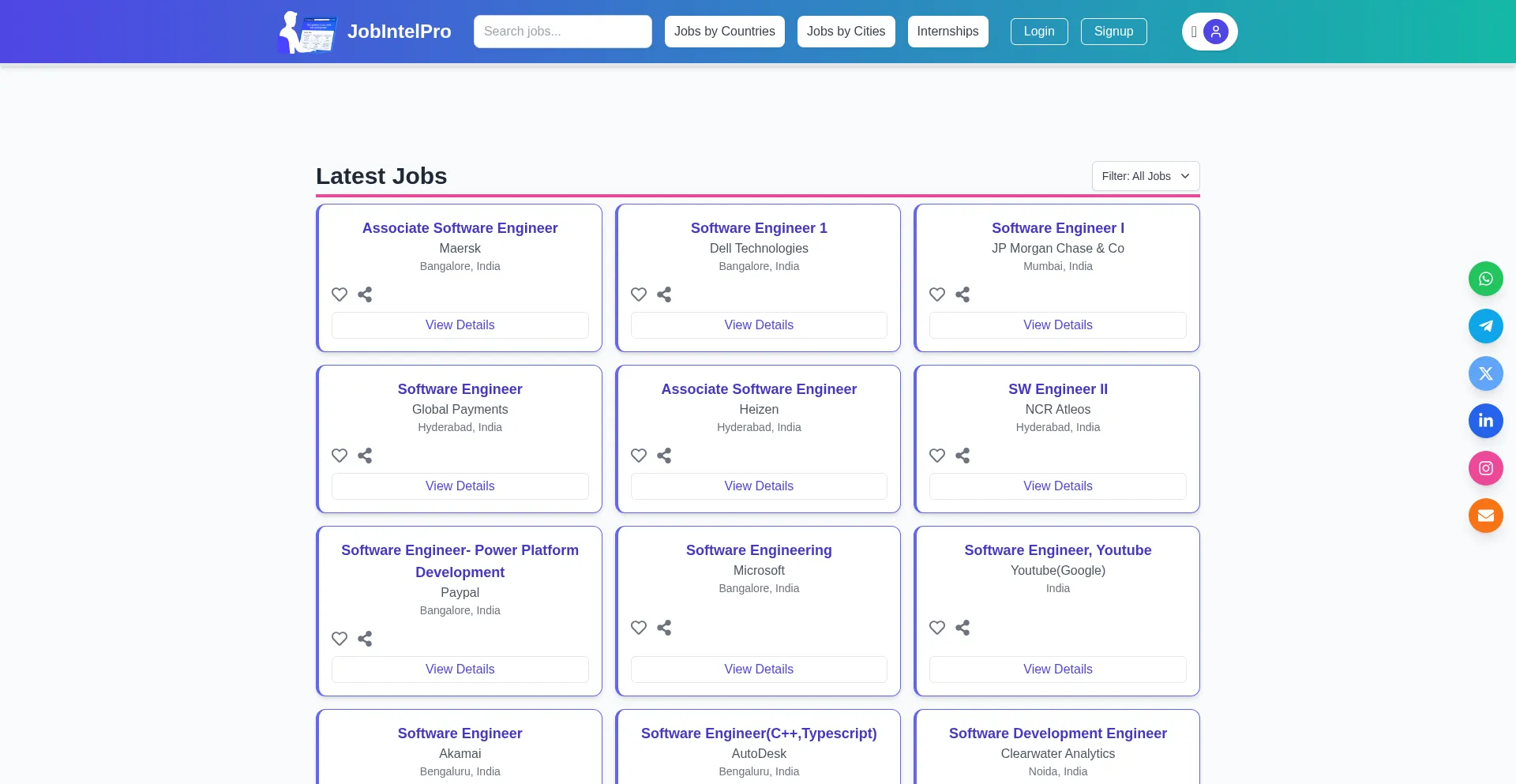Click share icon on Microsoft job card
The height and width of the screenshot is (784, 1516).
664,628
